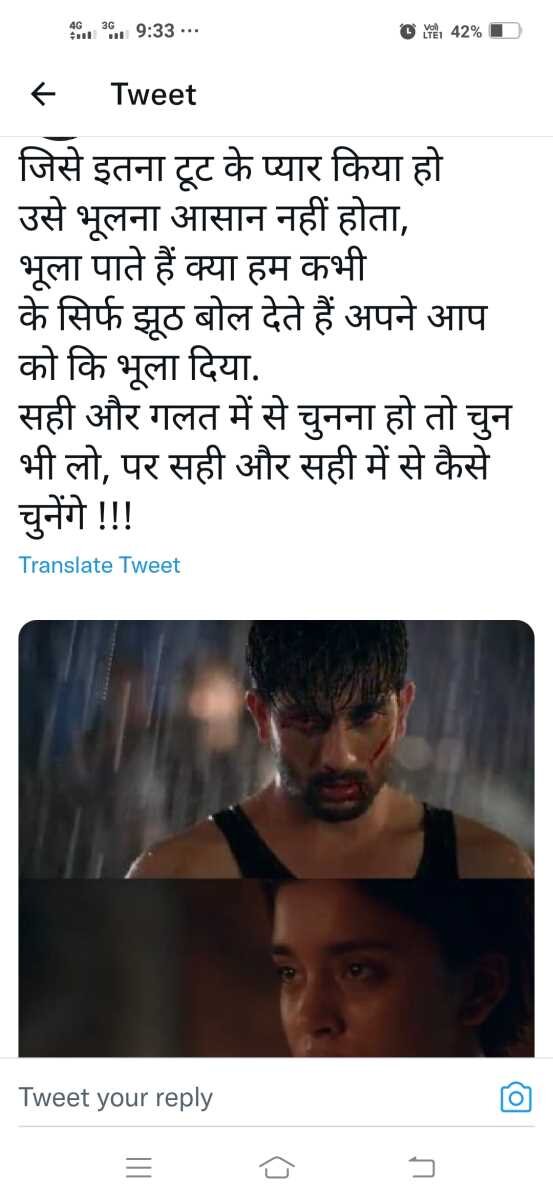The width and height of the screenshot is (553, 1200).
Task: Click the Translate Tweet link
Action: point(99,565)
